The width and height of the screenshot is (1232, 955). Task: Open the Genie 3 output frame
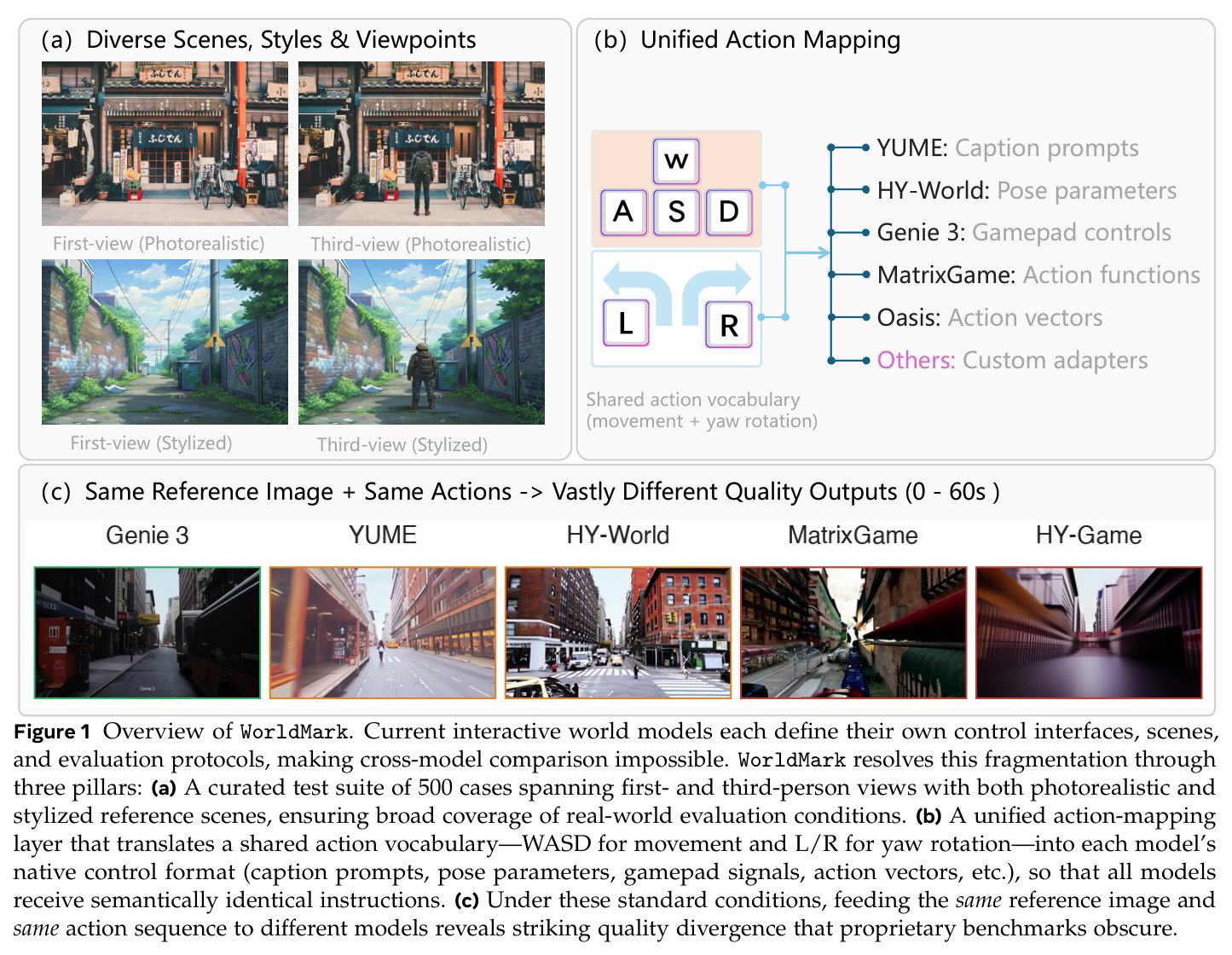click(x=147, y=633)
